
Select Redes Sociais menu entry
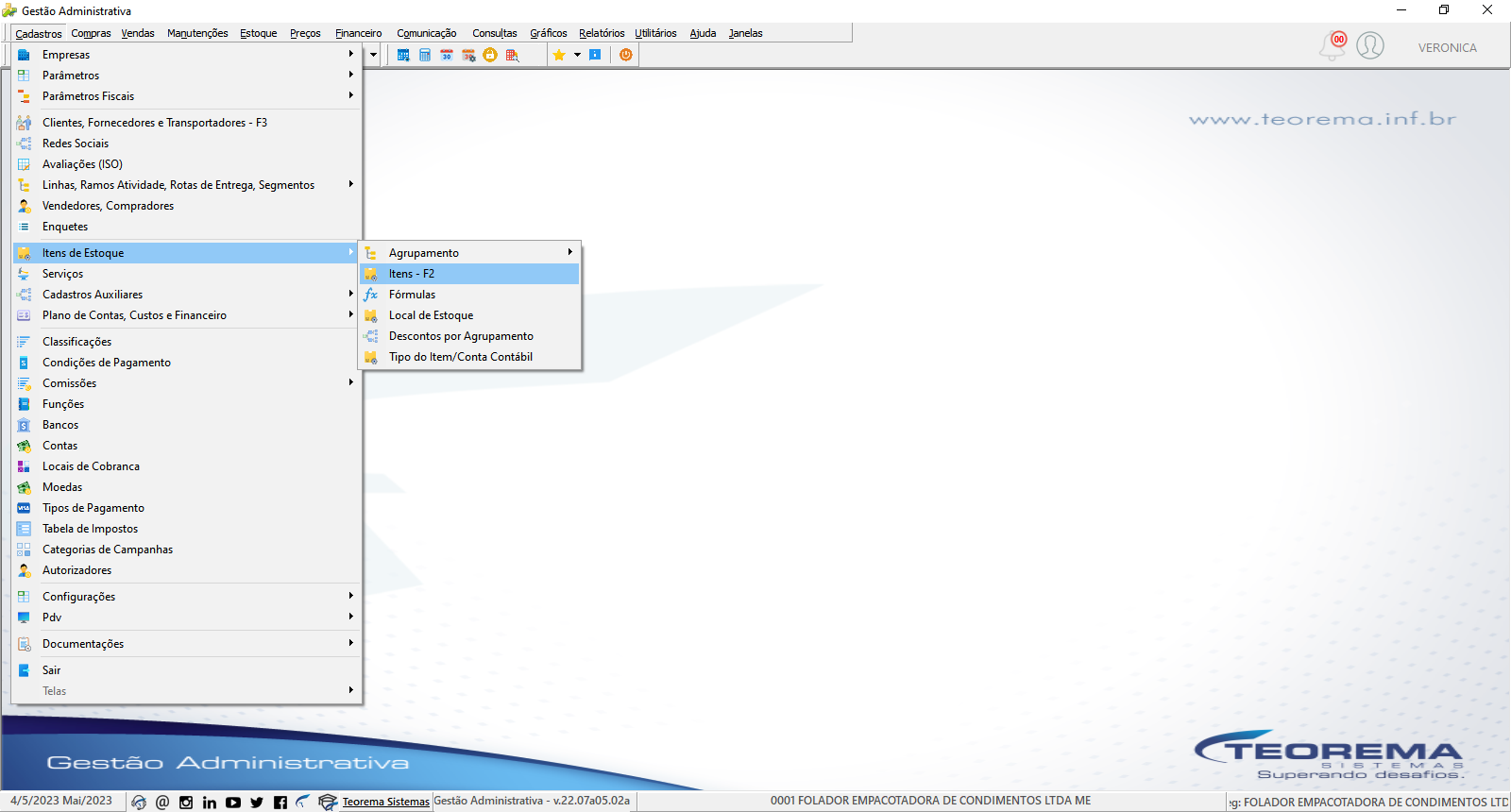click(186, 144)
